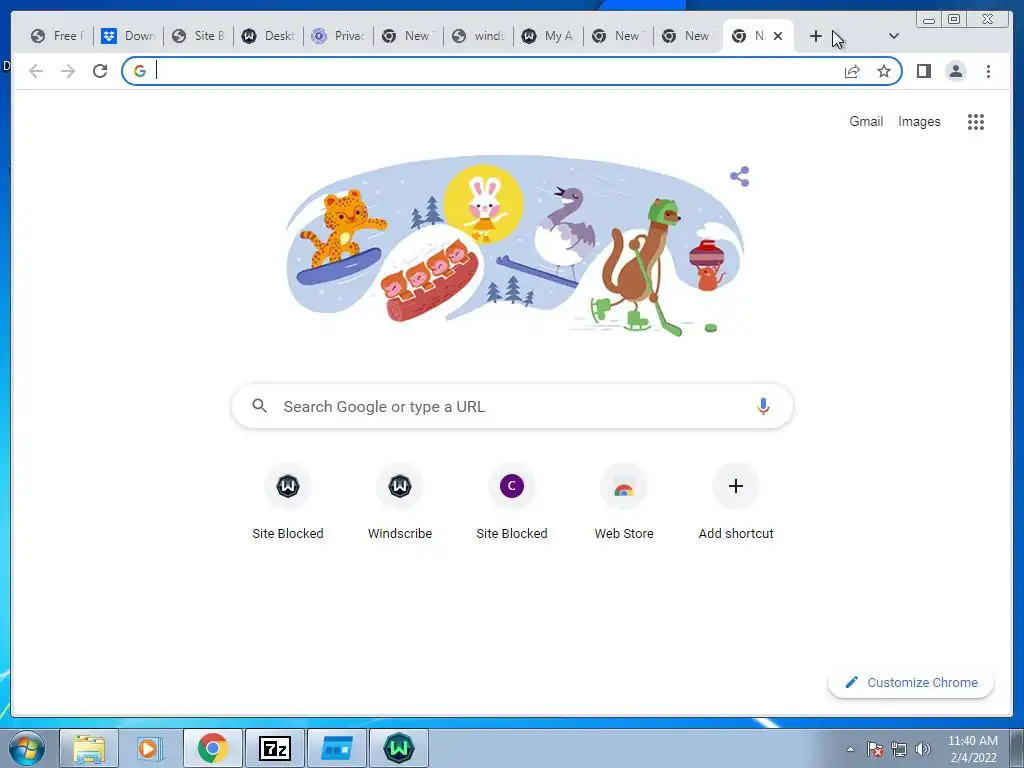Go back with the browser back arrow

click(x=36, y=71)
